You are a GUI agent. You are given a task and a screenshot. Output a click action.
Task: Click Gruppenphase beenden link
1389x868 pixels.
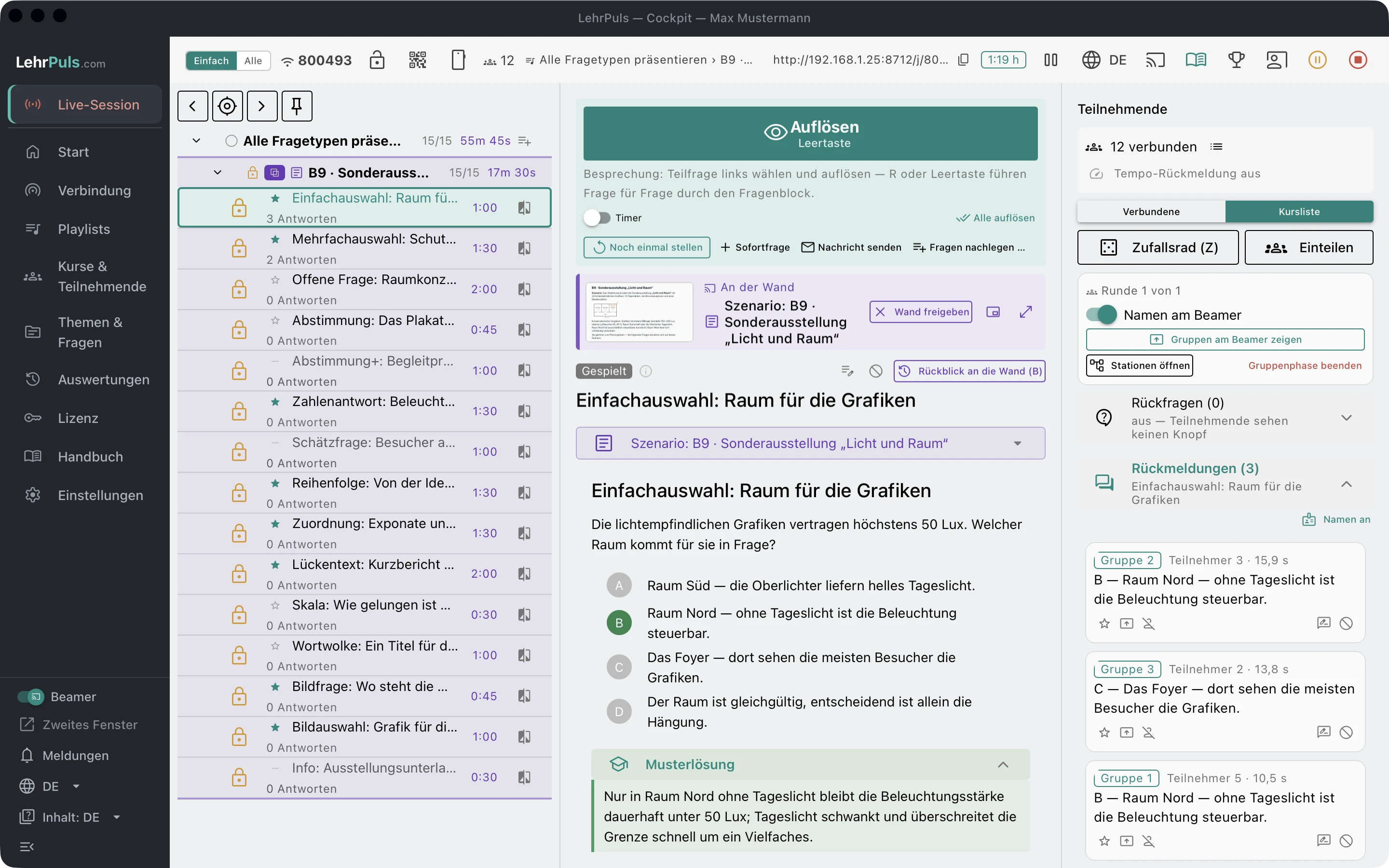1305,366
